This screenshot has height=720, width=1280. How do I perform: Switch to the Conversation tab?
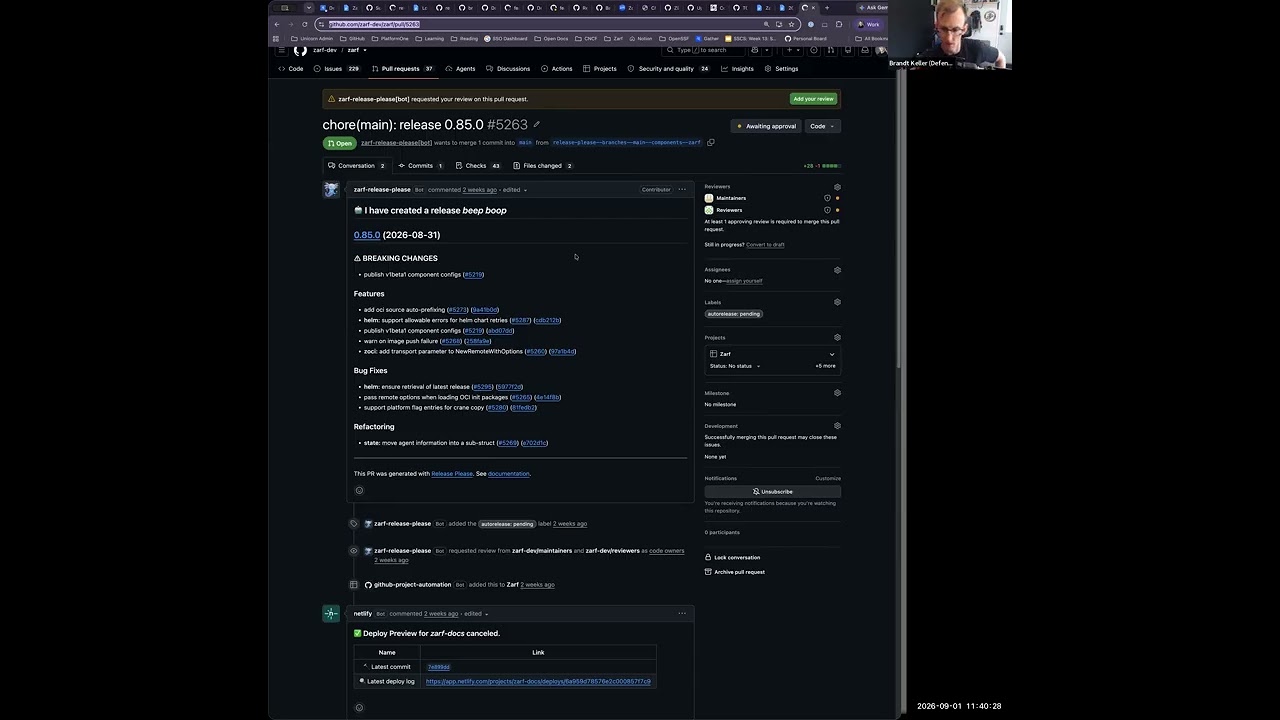[356, 166]
